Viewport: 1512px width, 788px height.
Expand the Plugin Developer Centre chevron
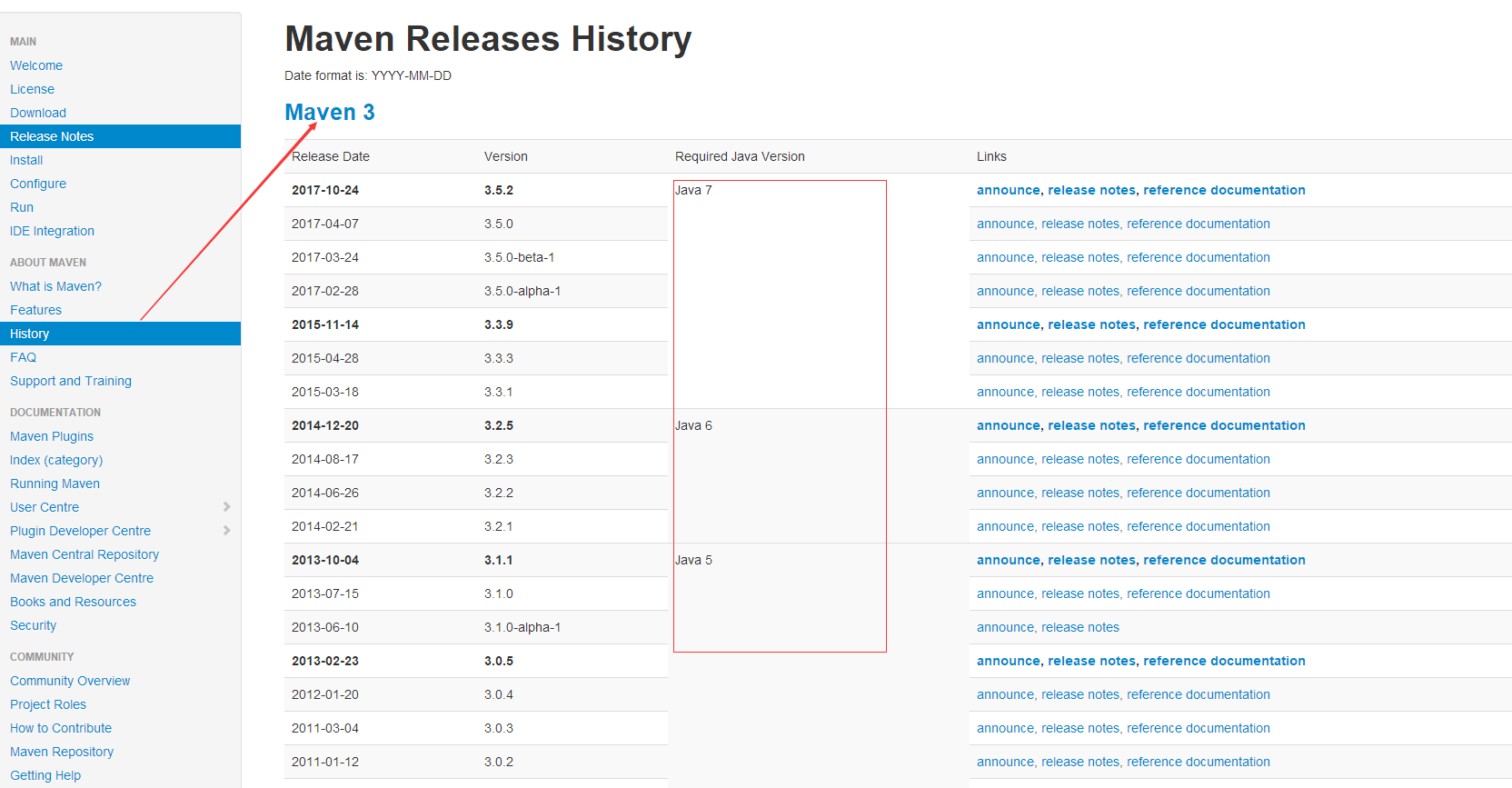click(226, 531)
